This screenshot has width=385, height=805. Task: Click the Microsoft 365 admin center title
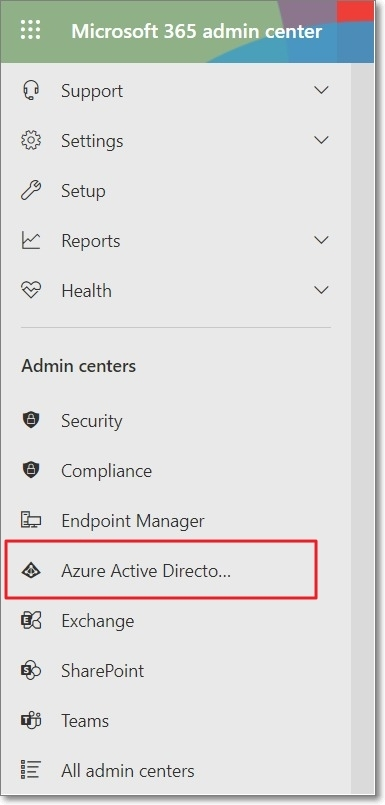pos(197,31)
